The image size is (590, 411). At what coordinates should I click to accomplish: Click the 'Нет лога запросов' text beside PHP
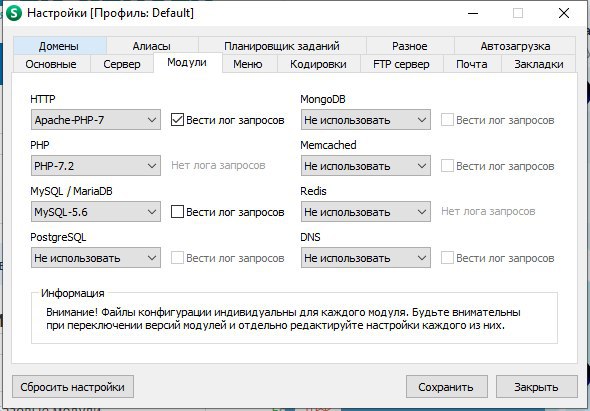click(x=218, y=165)
